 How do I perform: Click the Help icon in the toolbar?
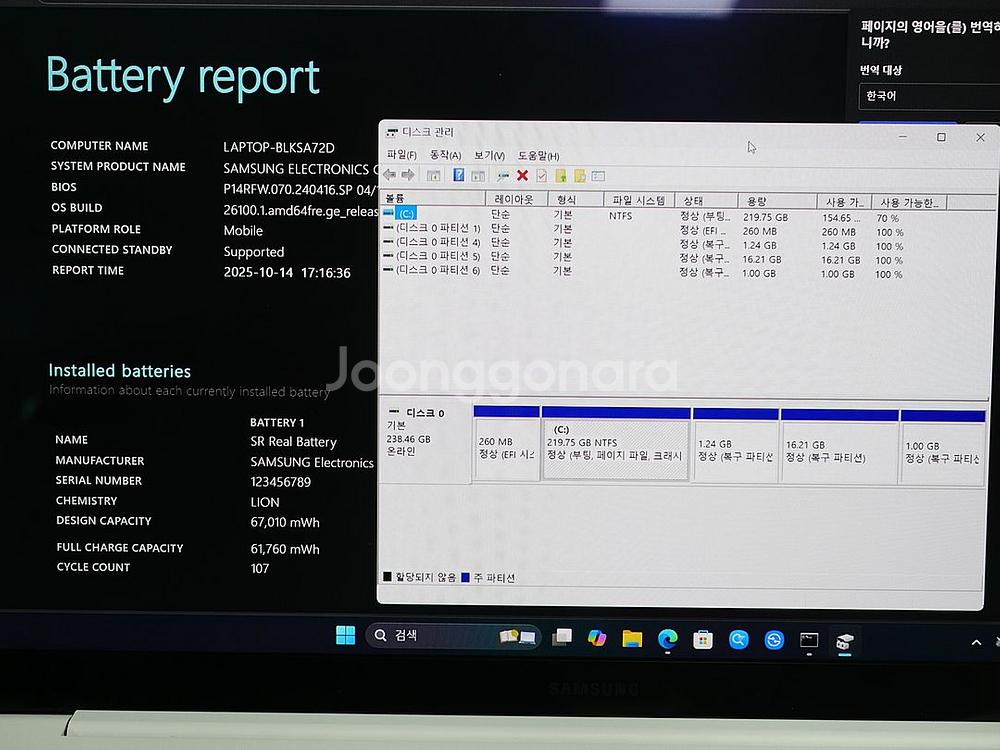point(459,175)
